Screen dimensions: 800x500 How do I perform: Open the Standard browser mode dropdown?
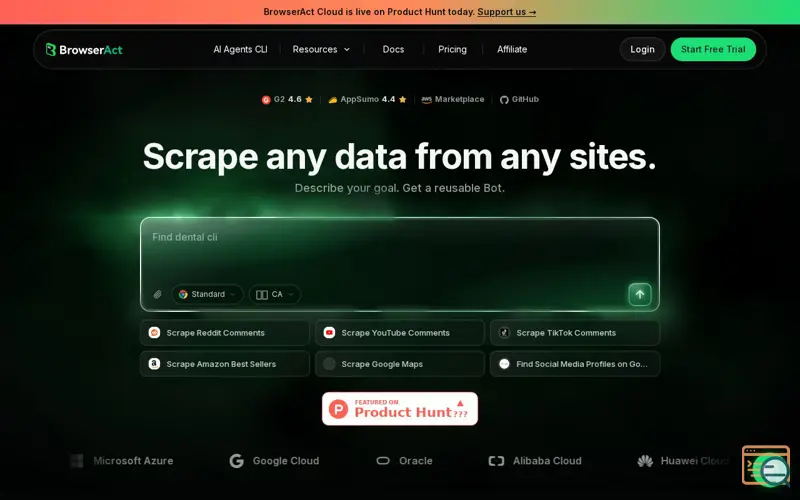coord(207,294)
